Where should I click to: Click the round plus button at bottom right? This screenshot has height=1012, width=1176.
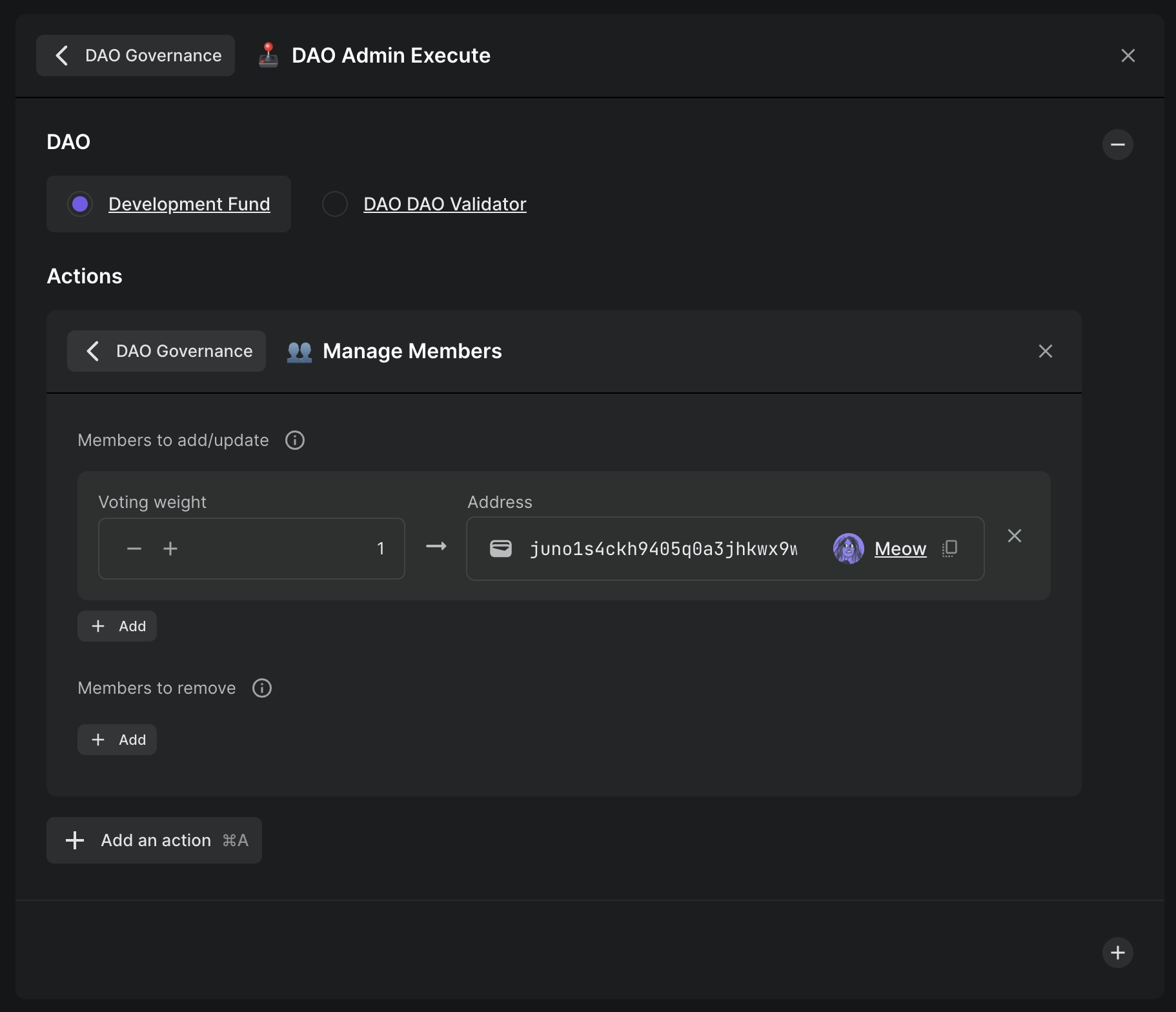pyautogui.click(x=1117, y=953)
